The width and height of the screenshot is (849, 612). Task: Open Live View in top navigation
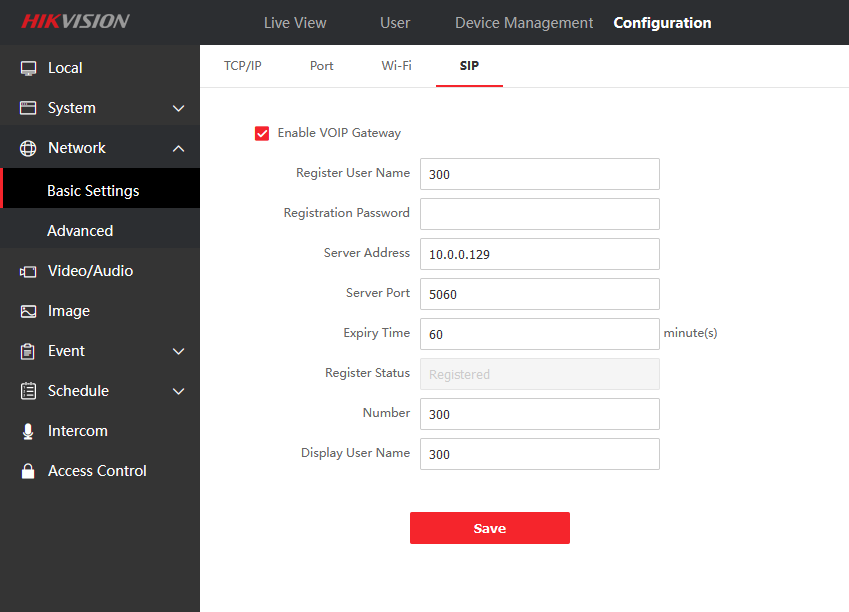coord(295,23)
